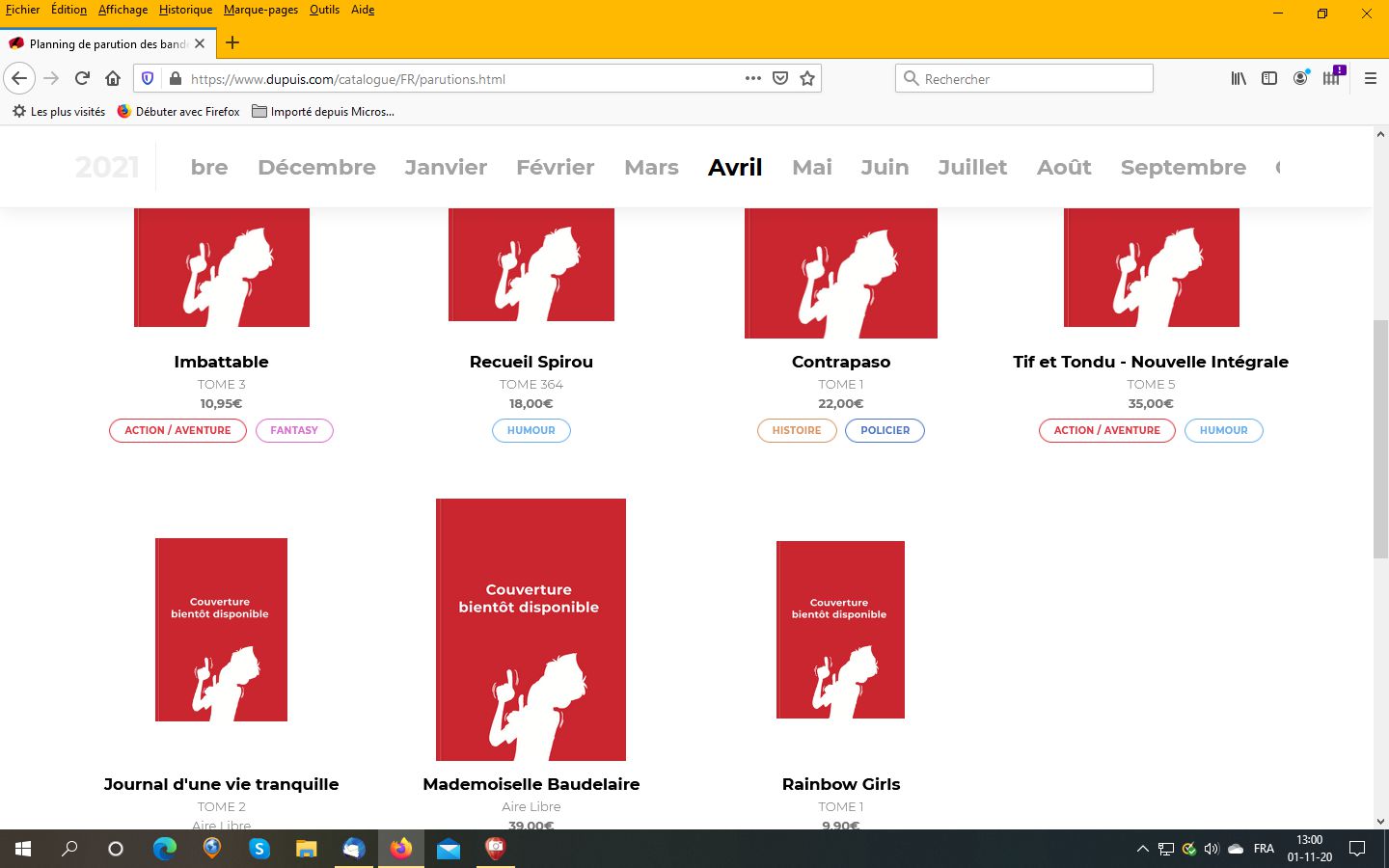Image resolution: width=1389 pixels, height=868 pixels.
Task: Select the Décembre month tab
Action: click(x=316, y=167)
